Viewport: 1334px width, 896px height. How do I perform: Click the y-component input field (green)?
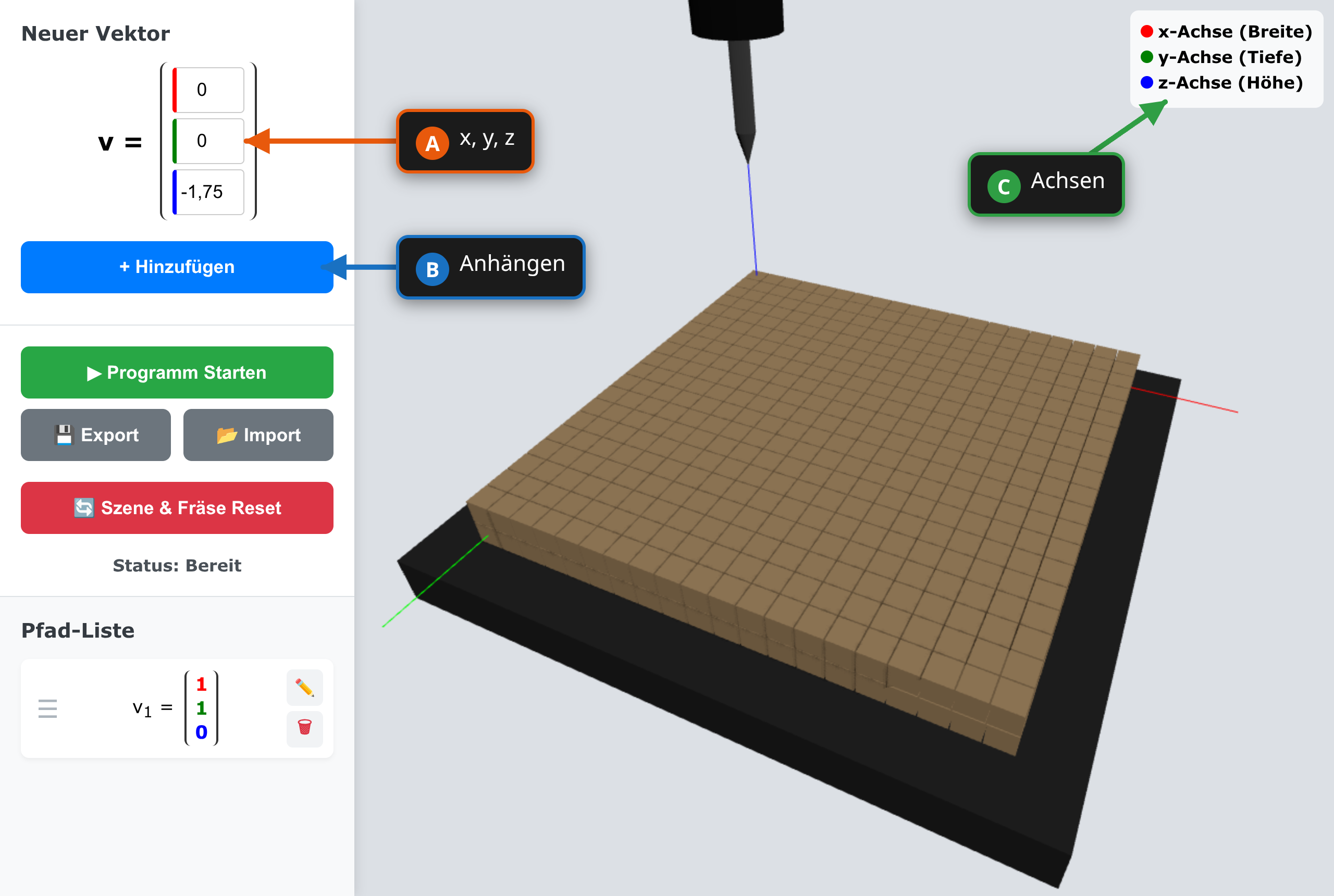[208, 141]
